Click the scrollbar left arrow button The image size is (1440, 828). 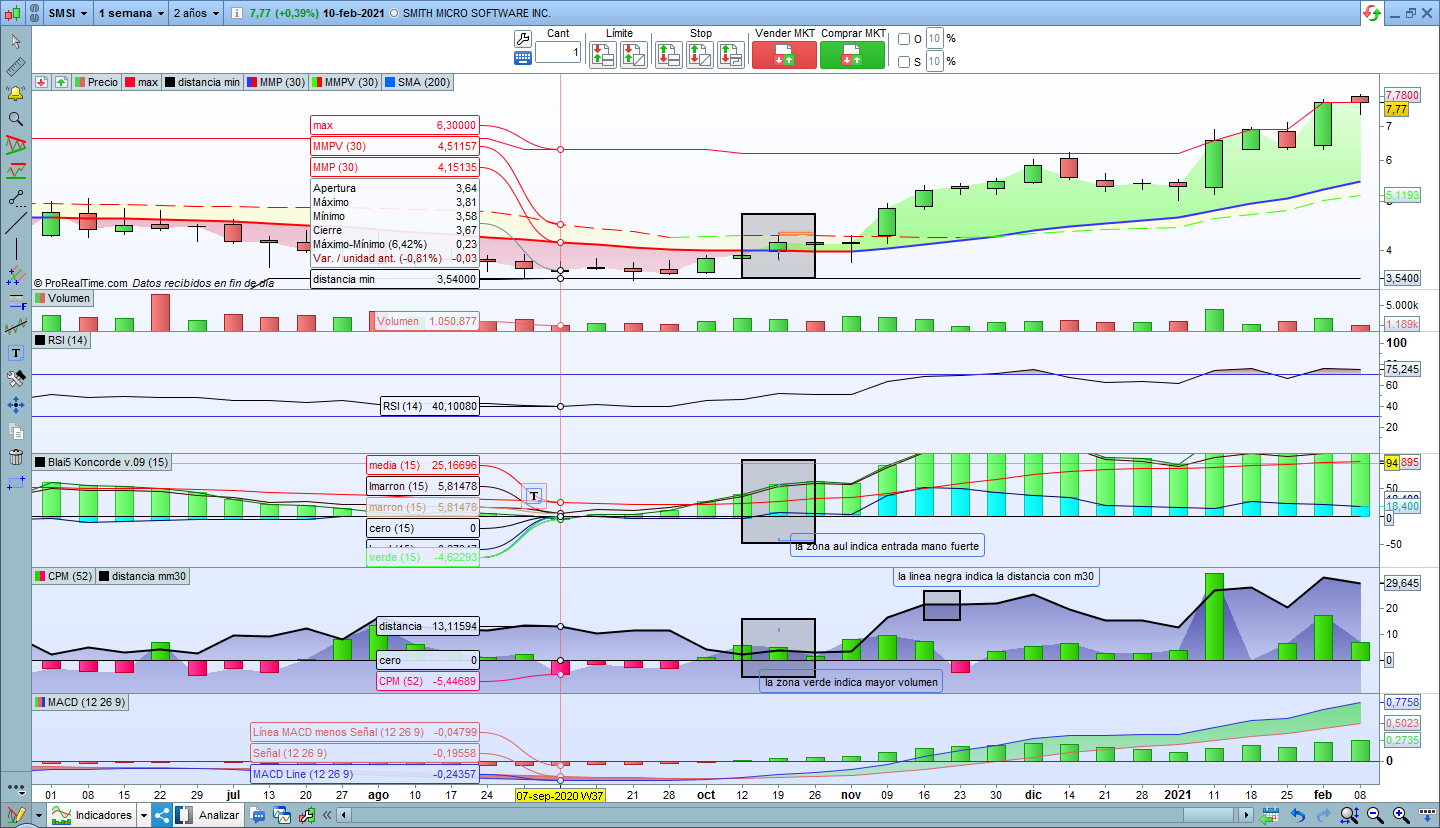click(343, 815)
